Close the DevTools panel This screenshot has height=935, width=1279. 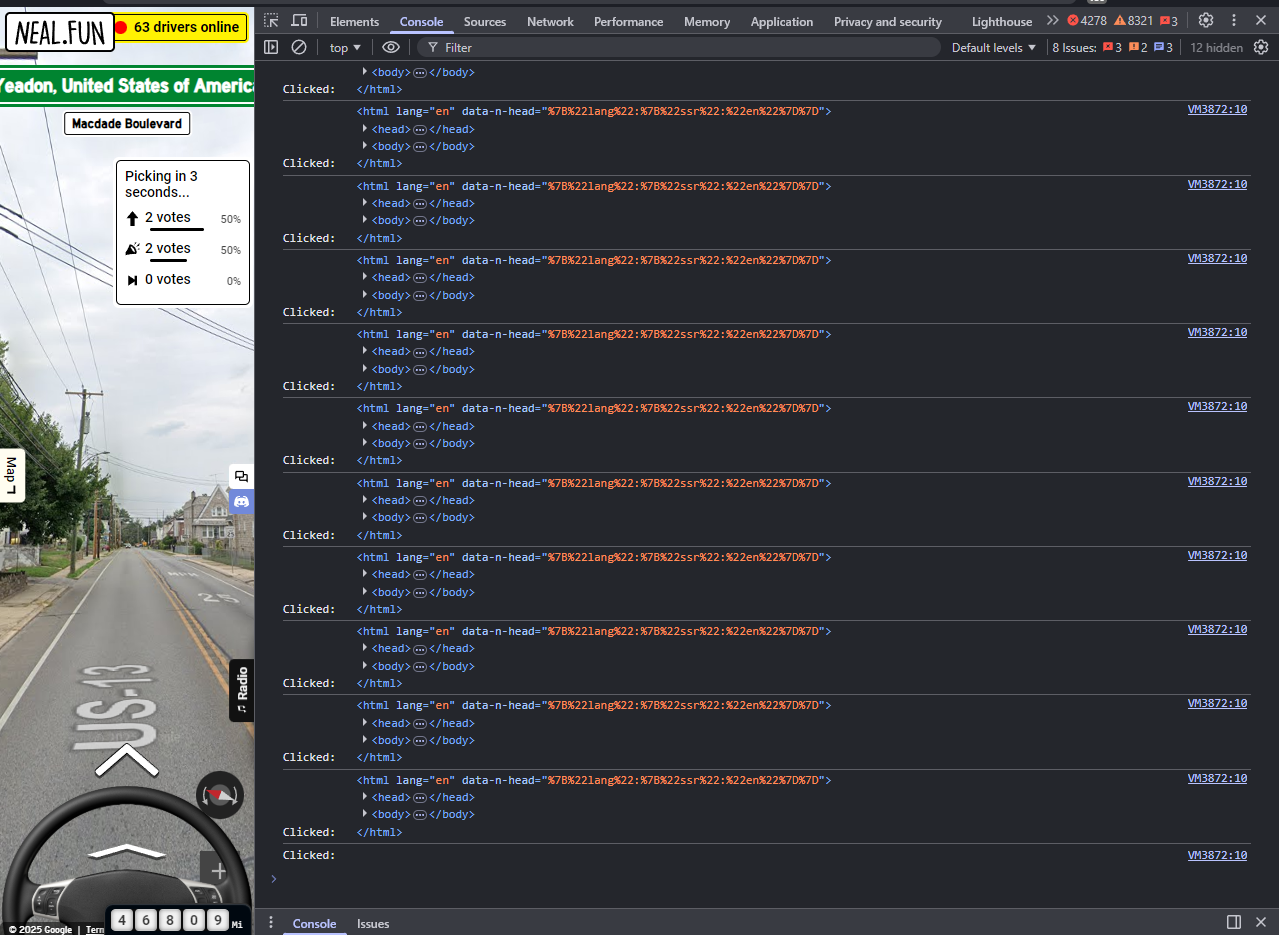pyautogui.click(x=1261, y=21)
